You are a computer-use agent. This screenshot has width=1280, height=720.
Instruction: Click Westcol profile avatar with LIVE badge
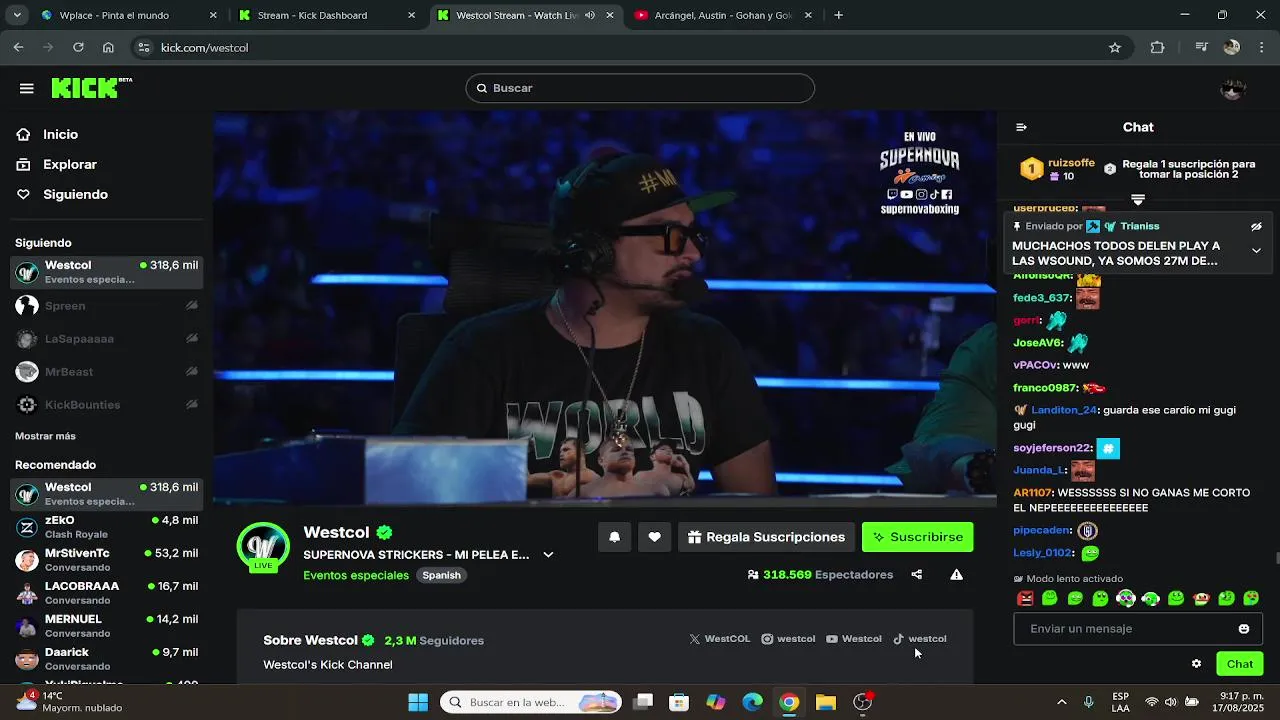263,548
